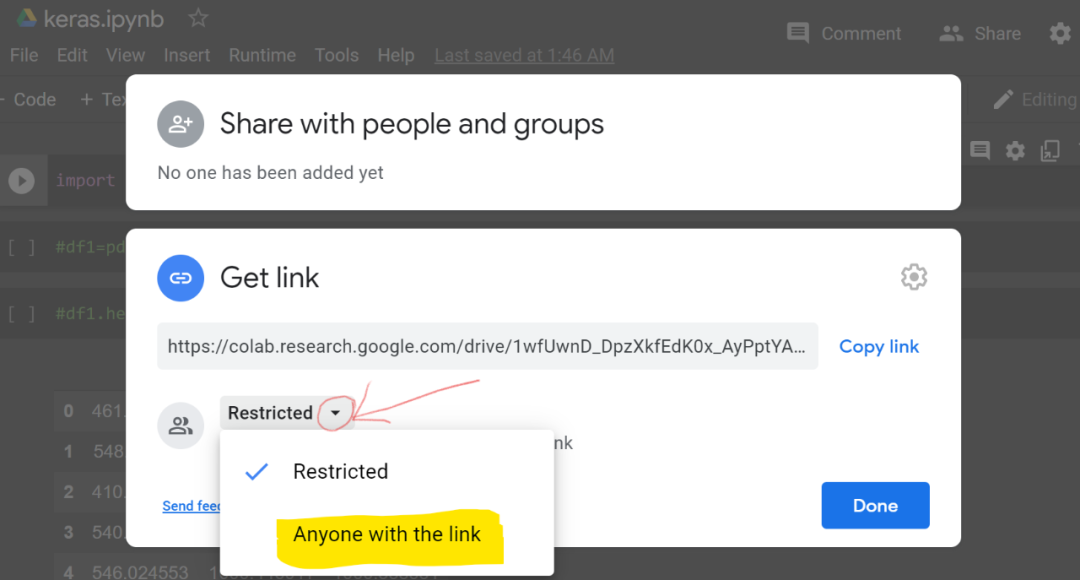The width and height of the screenshot is (1080, 580).
Task: Mirror cell in tab icon
Action: [1050, 150]
